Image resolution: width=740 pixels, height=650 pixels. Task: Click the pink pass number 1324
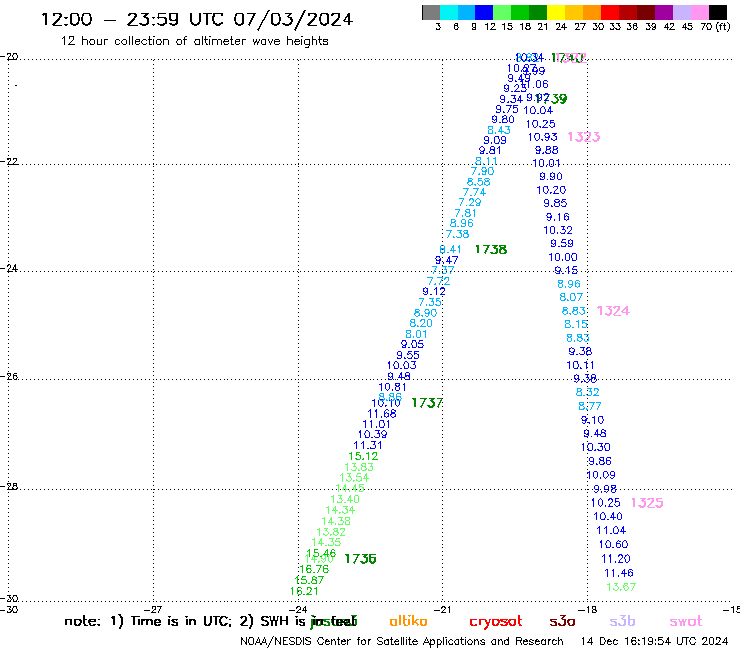[613, 311]
